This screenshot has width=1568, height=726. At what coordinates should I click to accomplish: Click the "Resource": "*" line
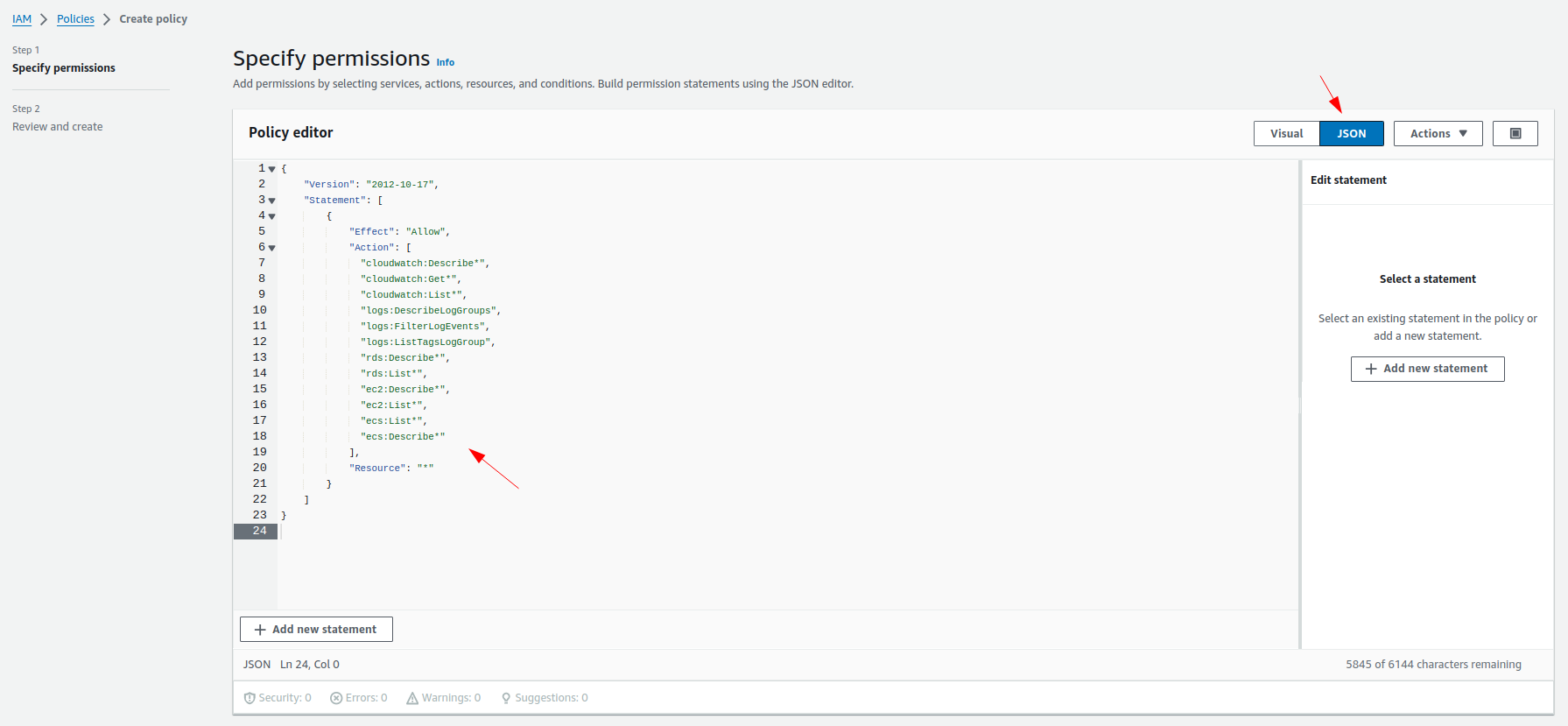tap(391, 469)
